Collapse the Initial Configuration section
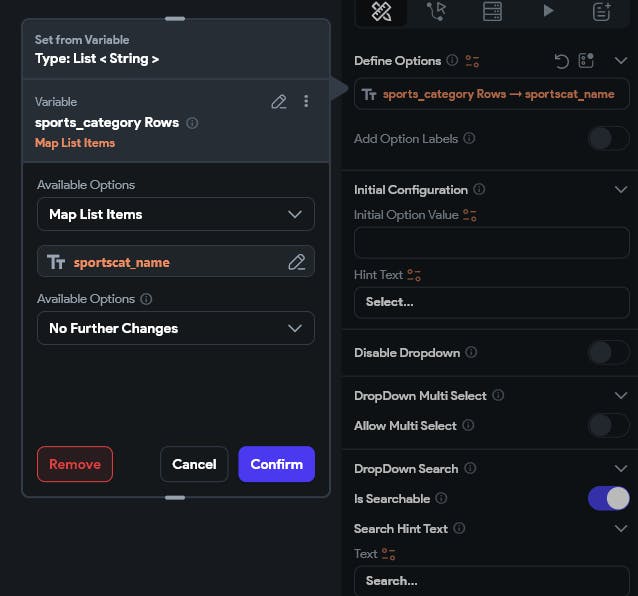638x596 pixels. (621, 190)
